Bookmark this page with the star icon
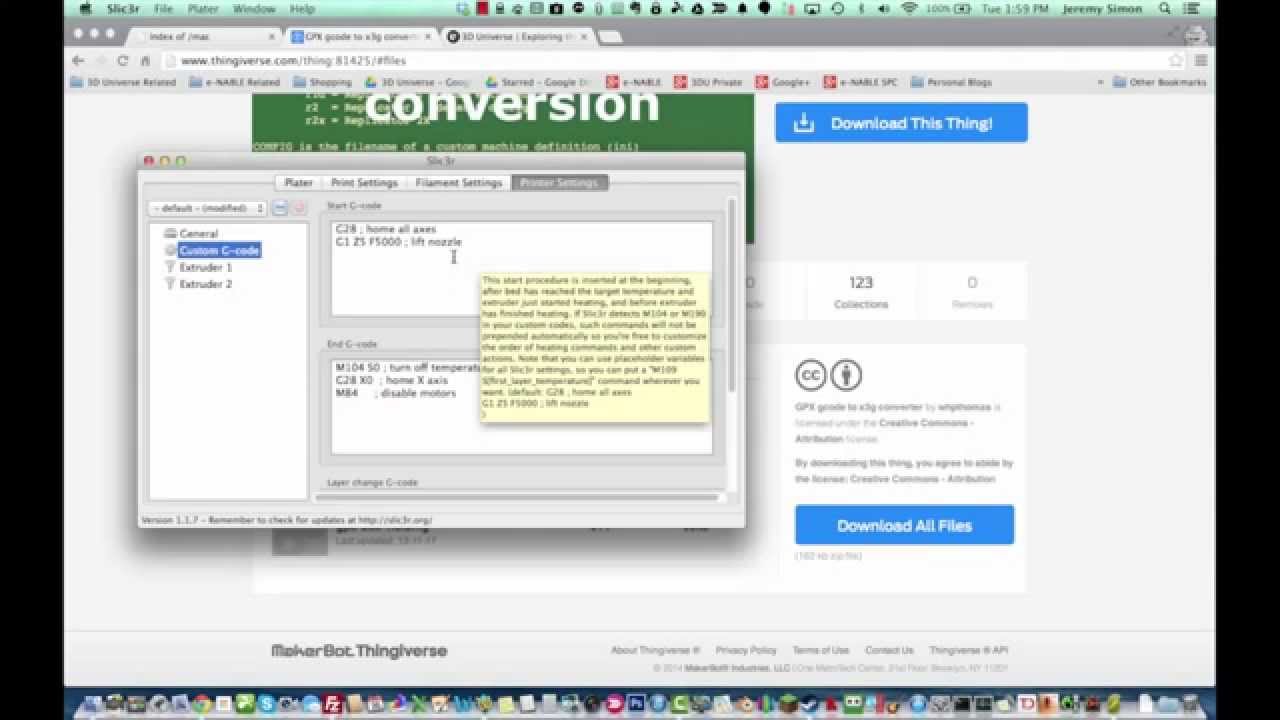 point(1177,60)
